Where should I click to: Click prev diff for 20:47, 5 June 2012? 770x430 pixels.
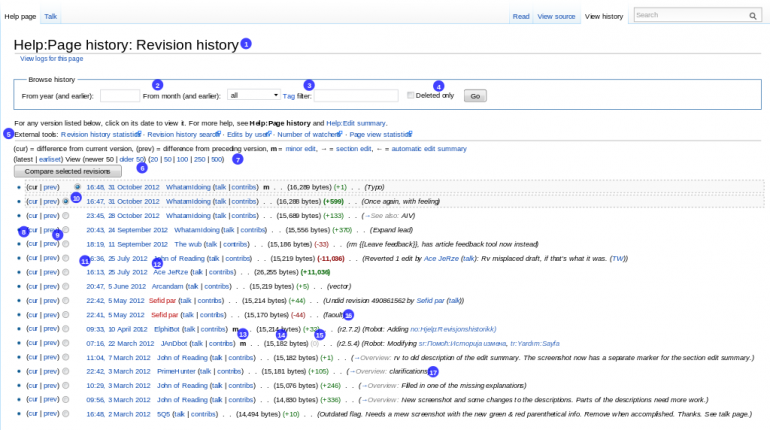[51, 286]
